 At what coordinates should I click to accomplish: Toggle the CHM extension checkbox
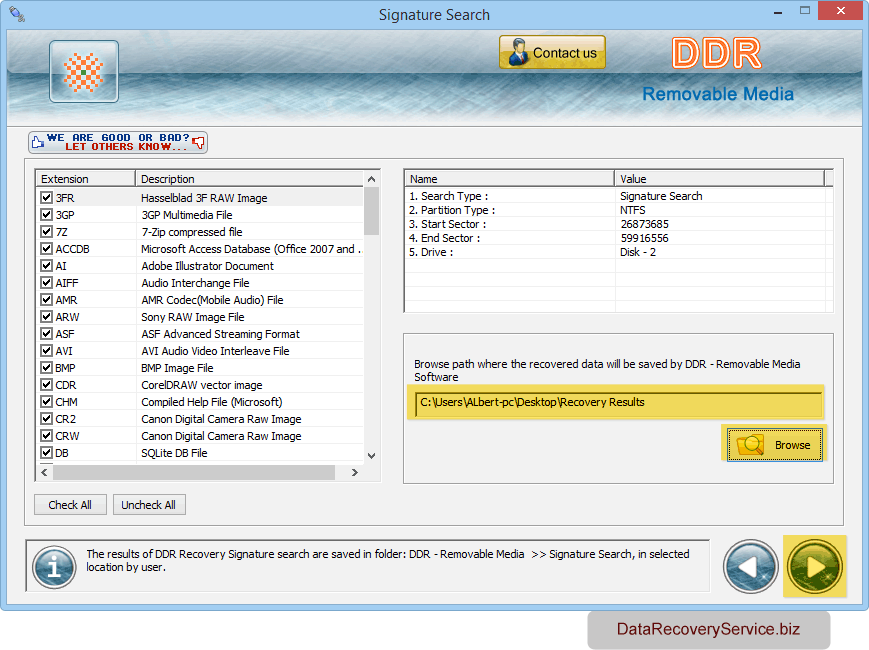[x=47, y=402]
